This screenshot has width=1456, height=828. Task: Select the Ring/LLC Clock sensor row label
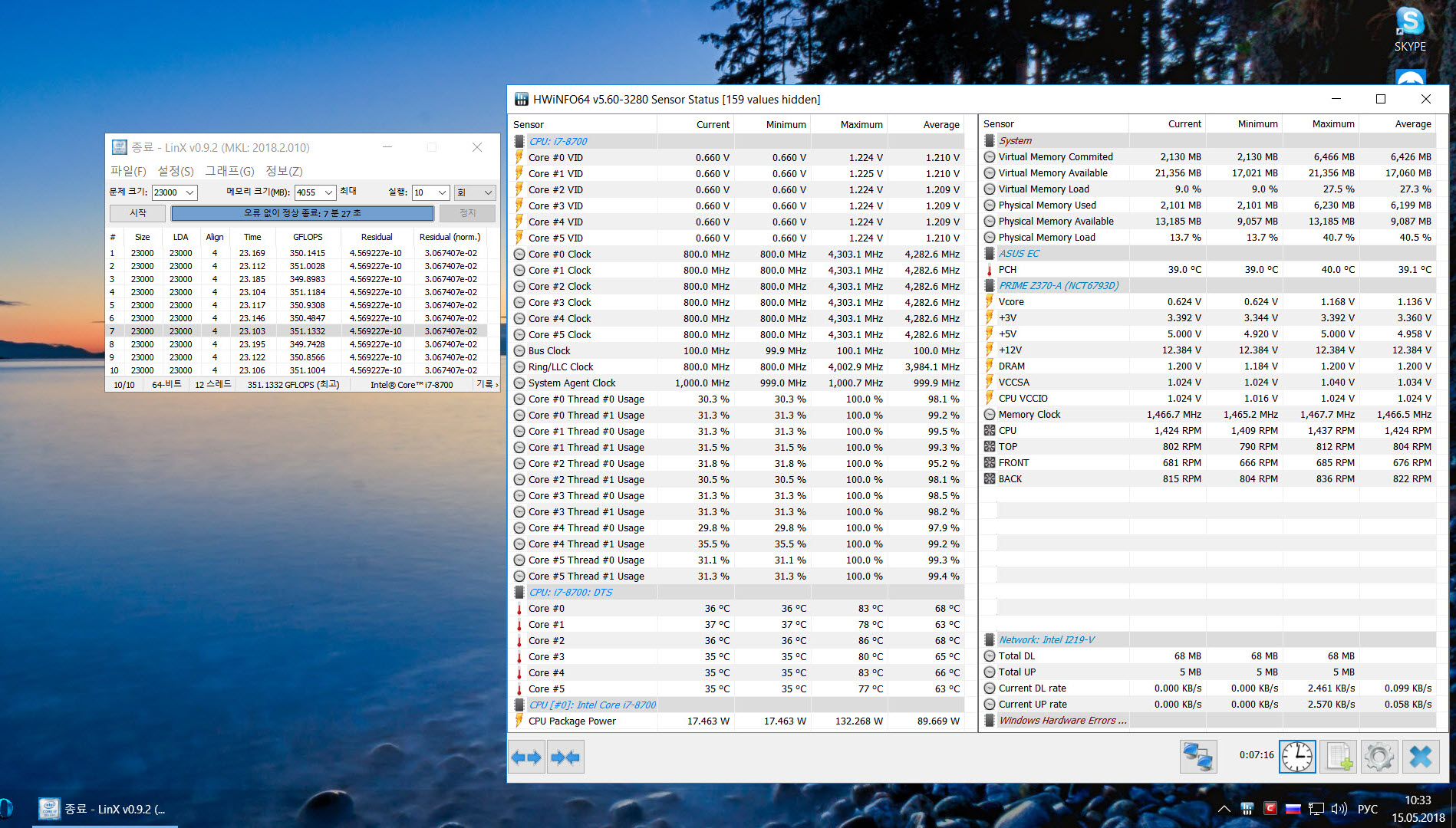[x=561, y=366]
